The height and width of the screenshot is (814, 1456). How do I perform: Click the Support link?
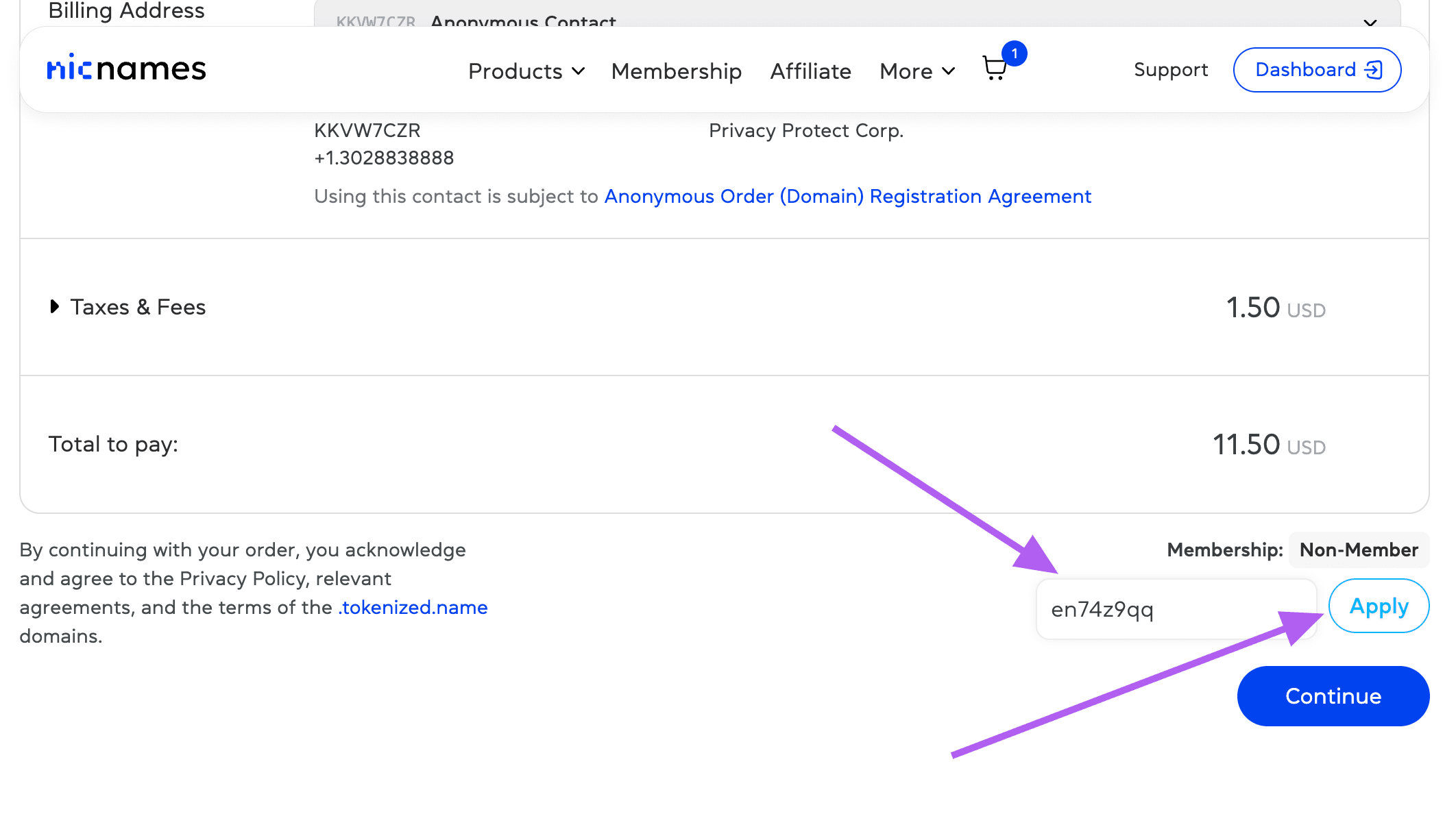click(x=1171, y=70)
